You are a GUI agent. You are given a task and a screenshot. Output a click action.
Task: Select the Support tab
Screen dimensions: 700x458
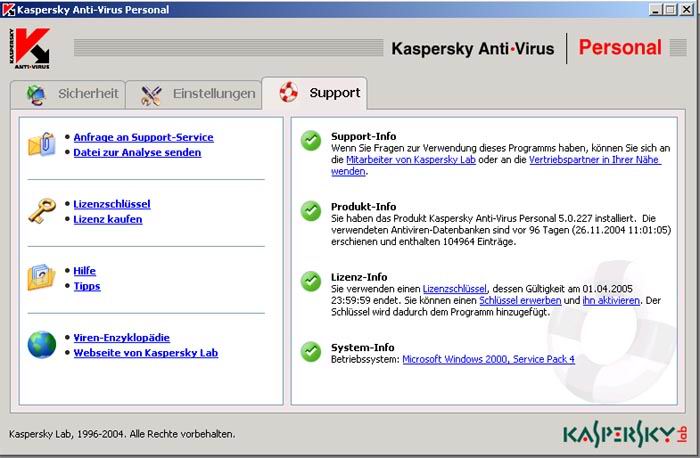point(314,93)
